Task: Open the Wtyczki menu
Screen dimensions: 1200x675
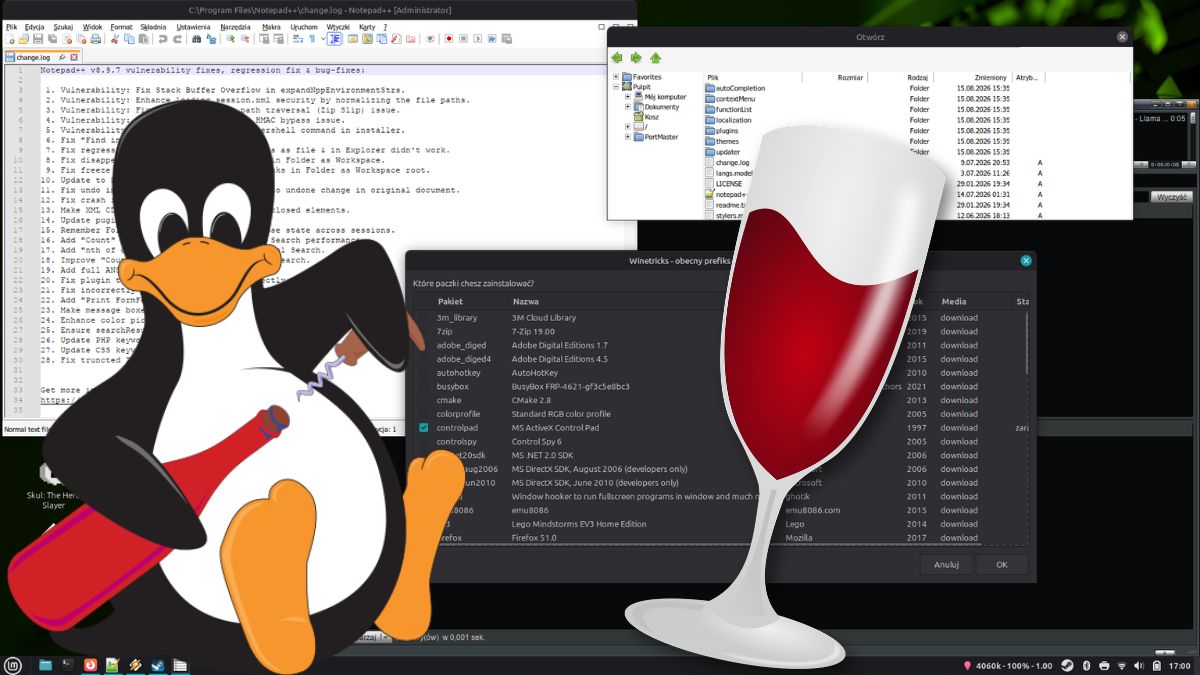Action: [x=338, y=27]
